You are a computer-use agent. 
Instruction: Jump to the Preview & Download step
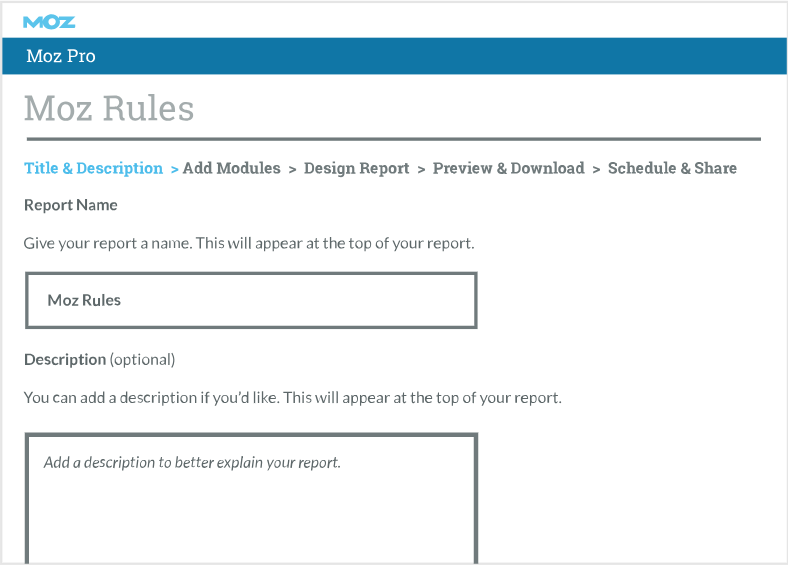[x=509, y=168]
